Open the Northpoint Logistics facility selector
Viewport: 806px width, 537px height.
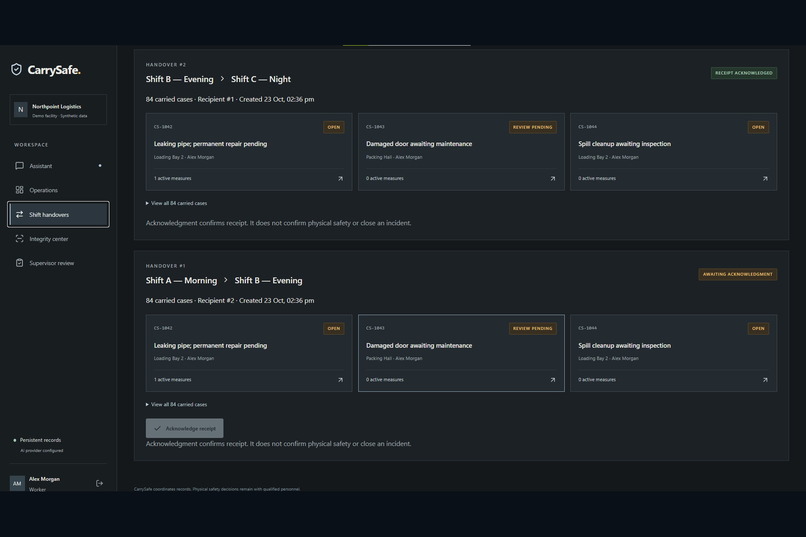58,109
